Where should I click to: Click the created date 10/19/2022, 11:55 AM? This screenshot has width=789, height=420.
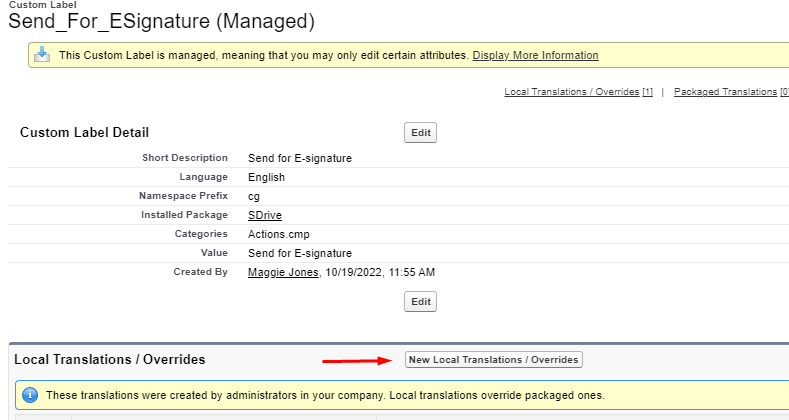pyautogui.click(x=381, y=272)
